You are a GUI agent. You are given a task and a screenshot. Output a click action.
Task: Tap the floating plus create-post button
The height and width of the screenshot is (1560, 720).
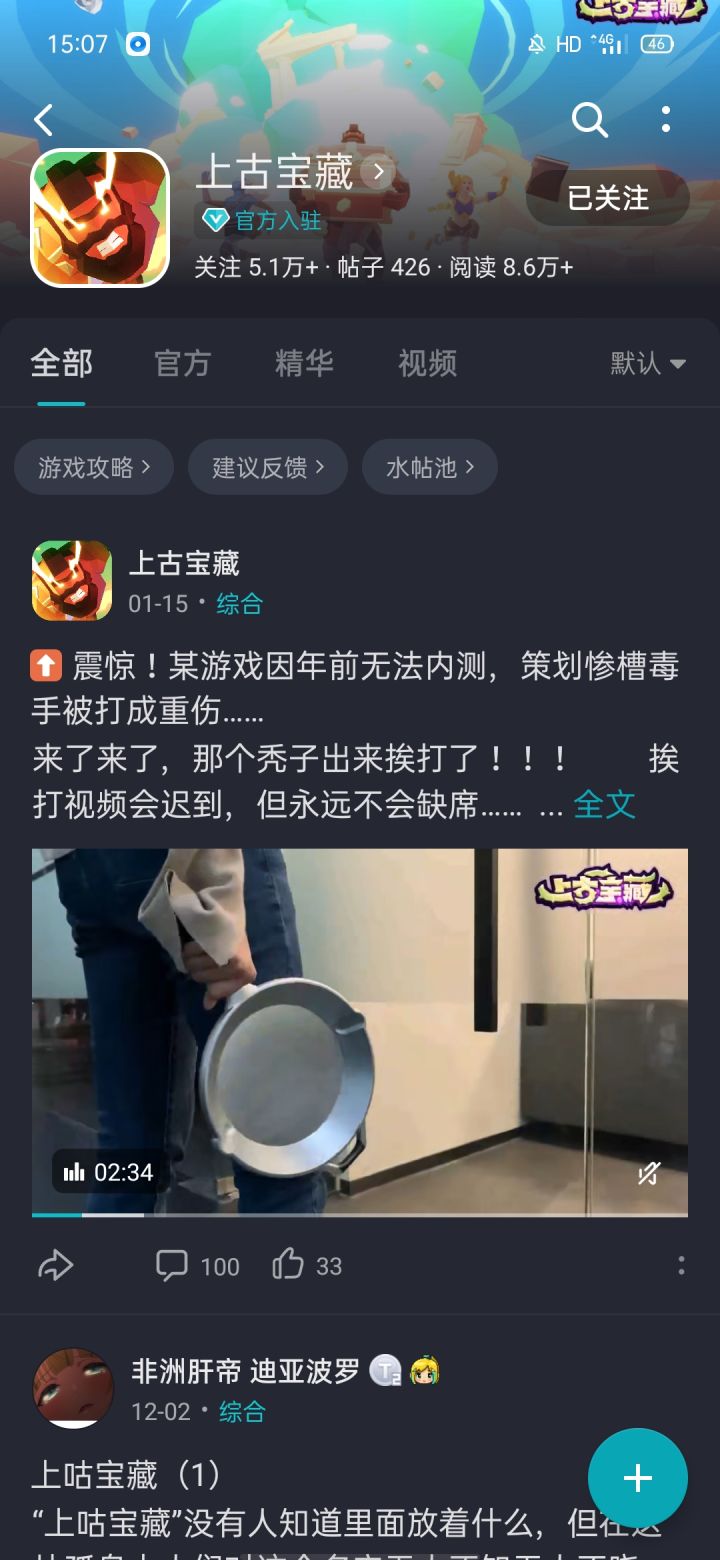(638, 1478)
